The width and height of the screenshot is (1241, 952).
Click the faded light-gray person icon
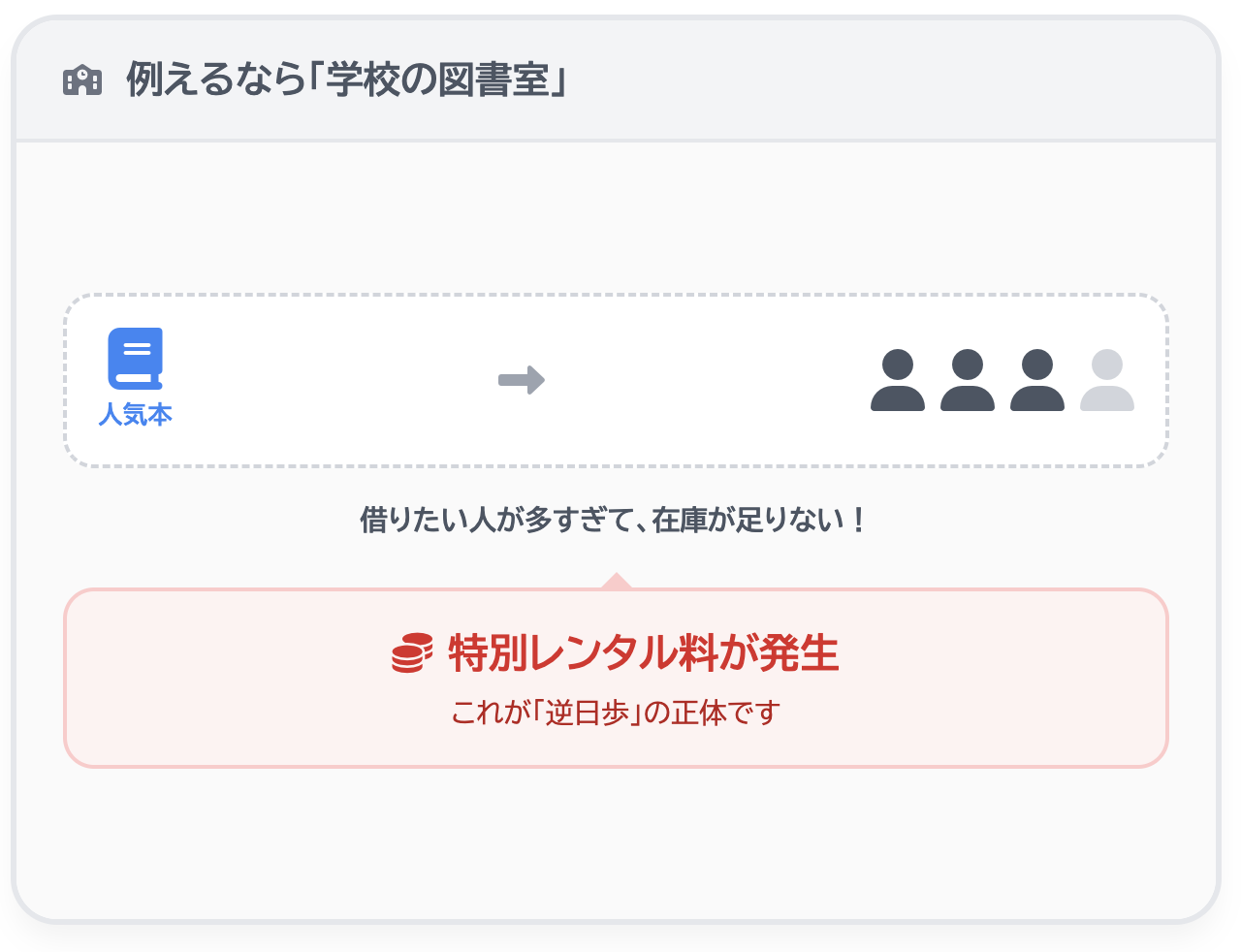(1107, 380)
